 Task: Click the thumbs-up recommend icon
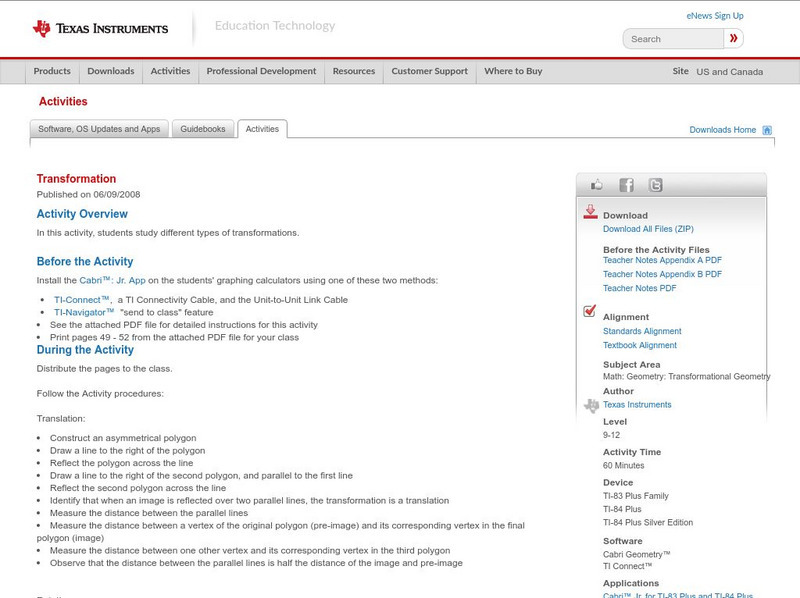(x=597, y=185)
